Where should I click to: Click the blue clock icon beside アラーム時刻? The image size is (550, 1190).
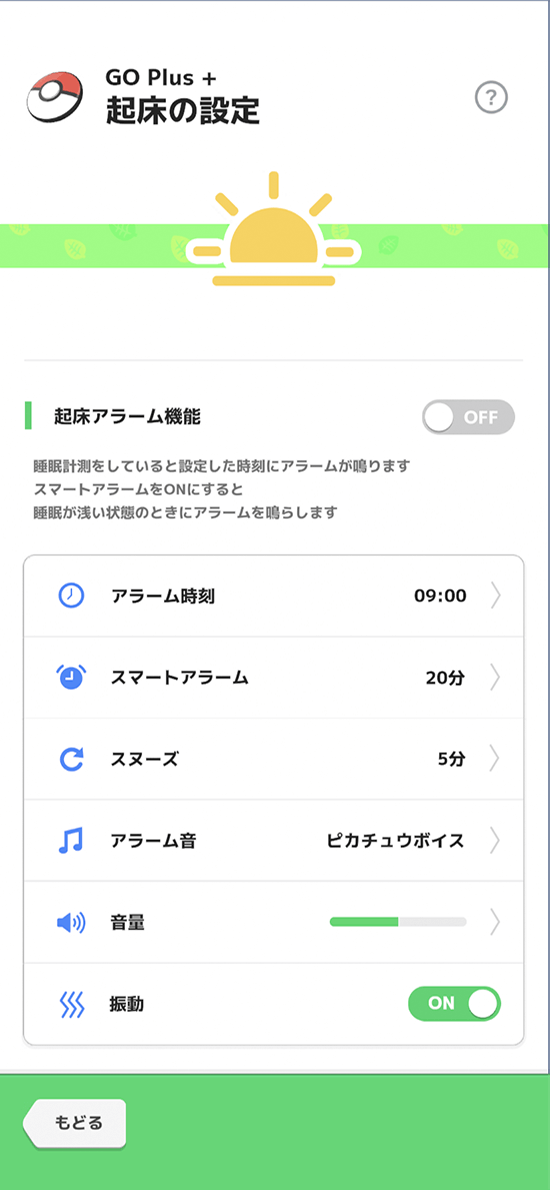point(71,596)
